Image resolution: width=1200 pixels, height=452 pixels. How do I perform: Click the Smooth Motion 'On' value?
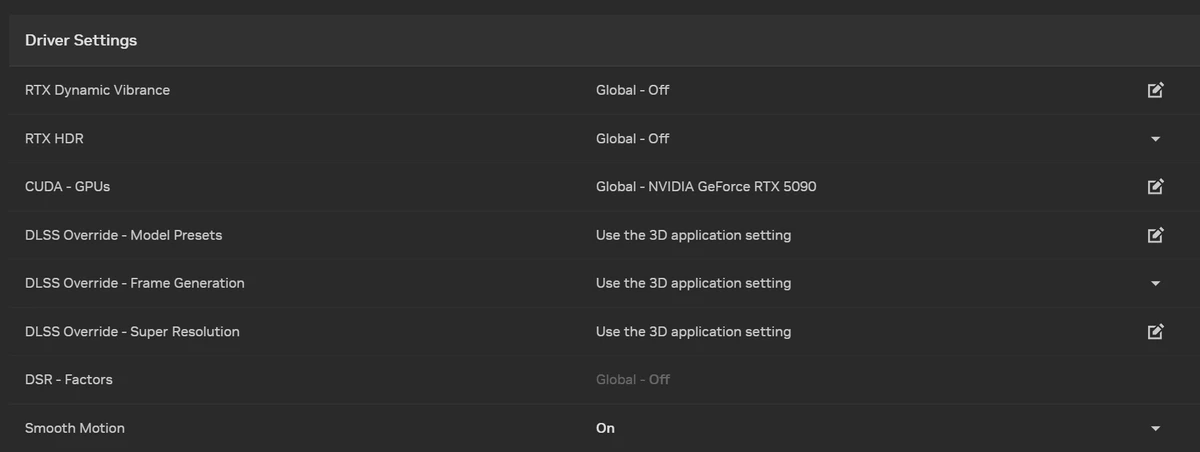point(605,428)
